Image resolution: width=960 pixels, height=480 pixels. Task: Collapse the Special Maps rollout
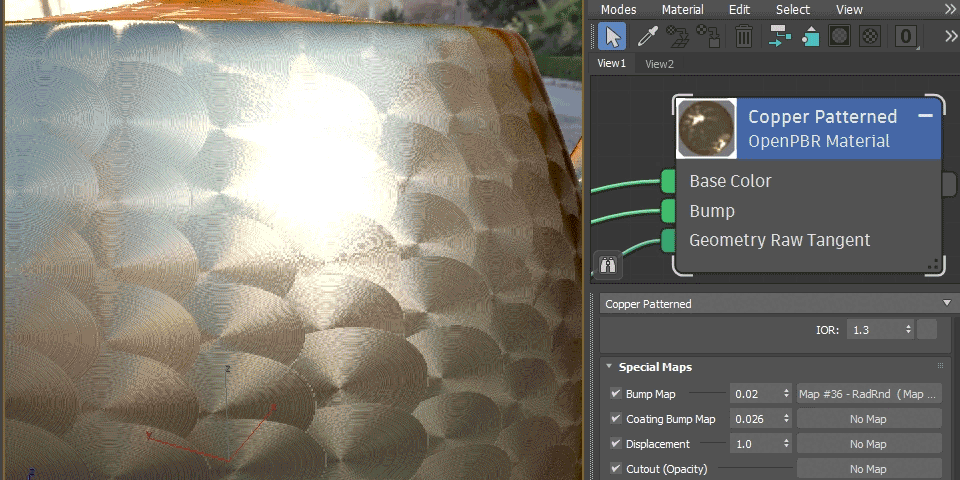click(609, 367)
